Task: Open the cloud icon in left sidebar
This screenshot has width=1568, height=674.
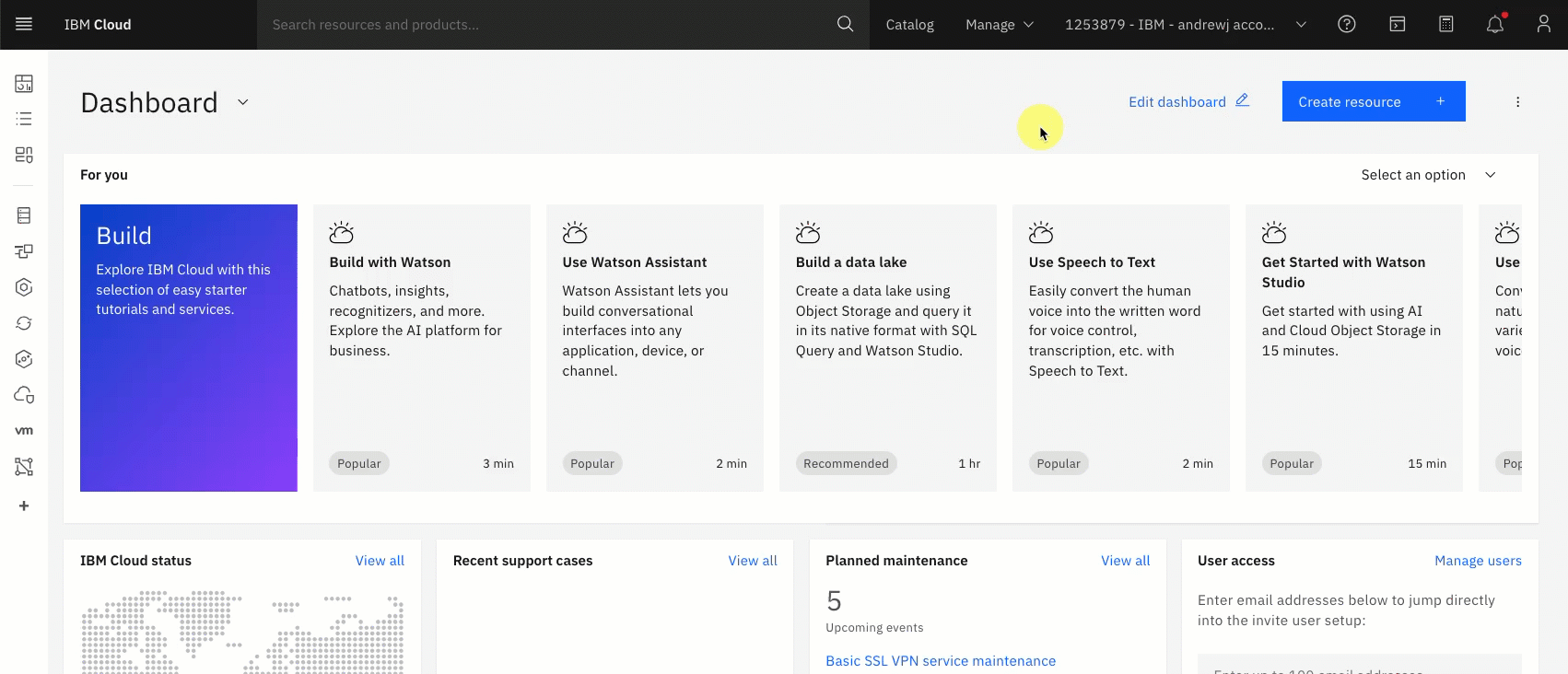Action: 24,395
